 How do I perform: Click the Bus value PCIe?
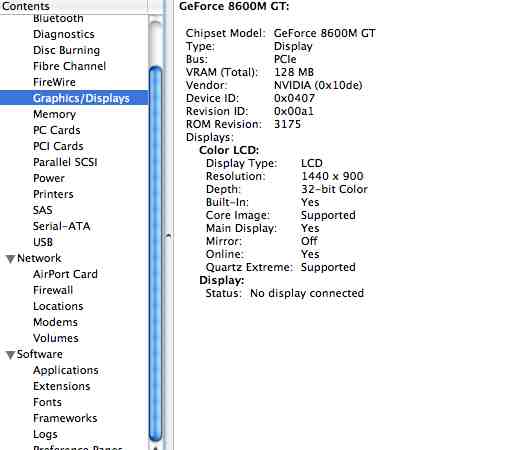pyautogui.click(x=285, y=59)
